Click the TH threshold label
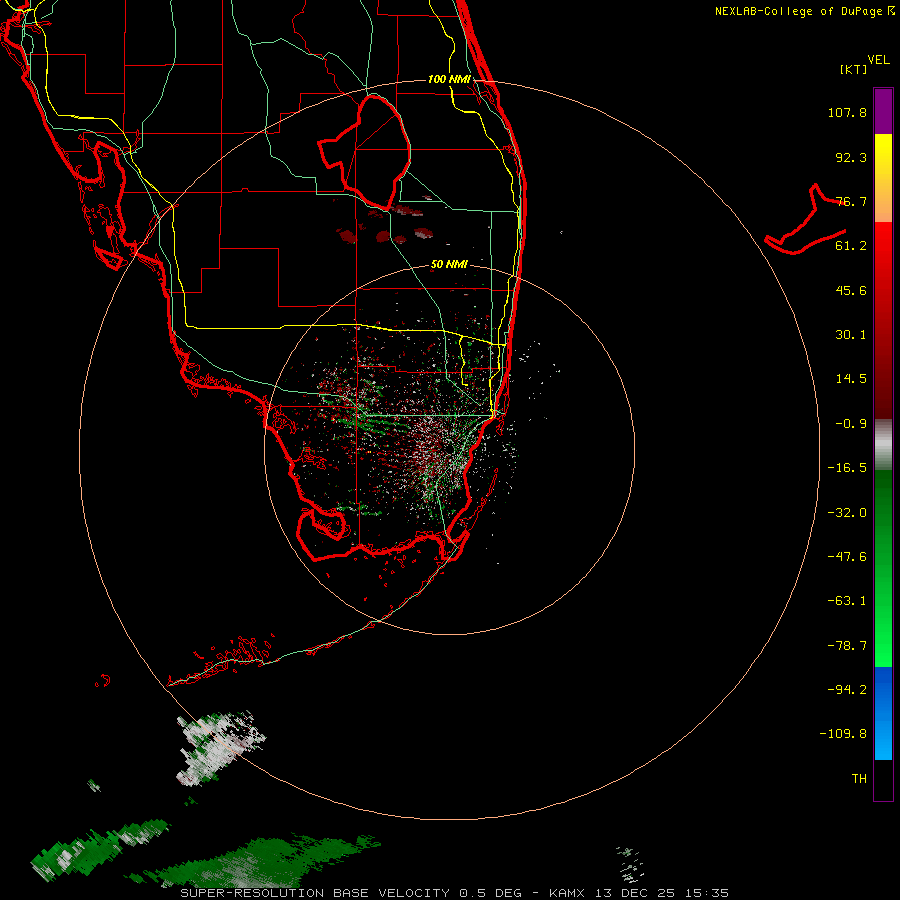 (859, 779)
